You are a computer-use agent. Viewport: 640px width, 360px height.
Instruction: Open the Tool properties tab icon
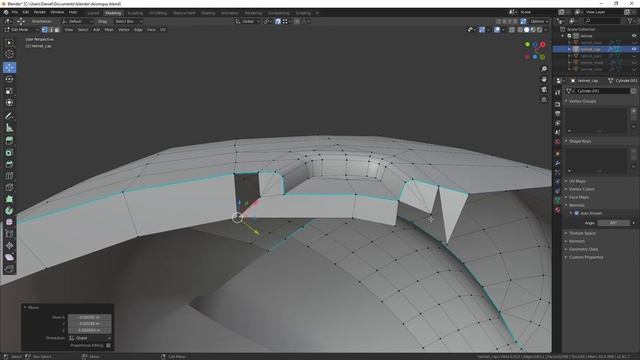pyautogui.click(x=557, y=93)
